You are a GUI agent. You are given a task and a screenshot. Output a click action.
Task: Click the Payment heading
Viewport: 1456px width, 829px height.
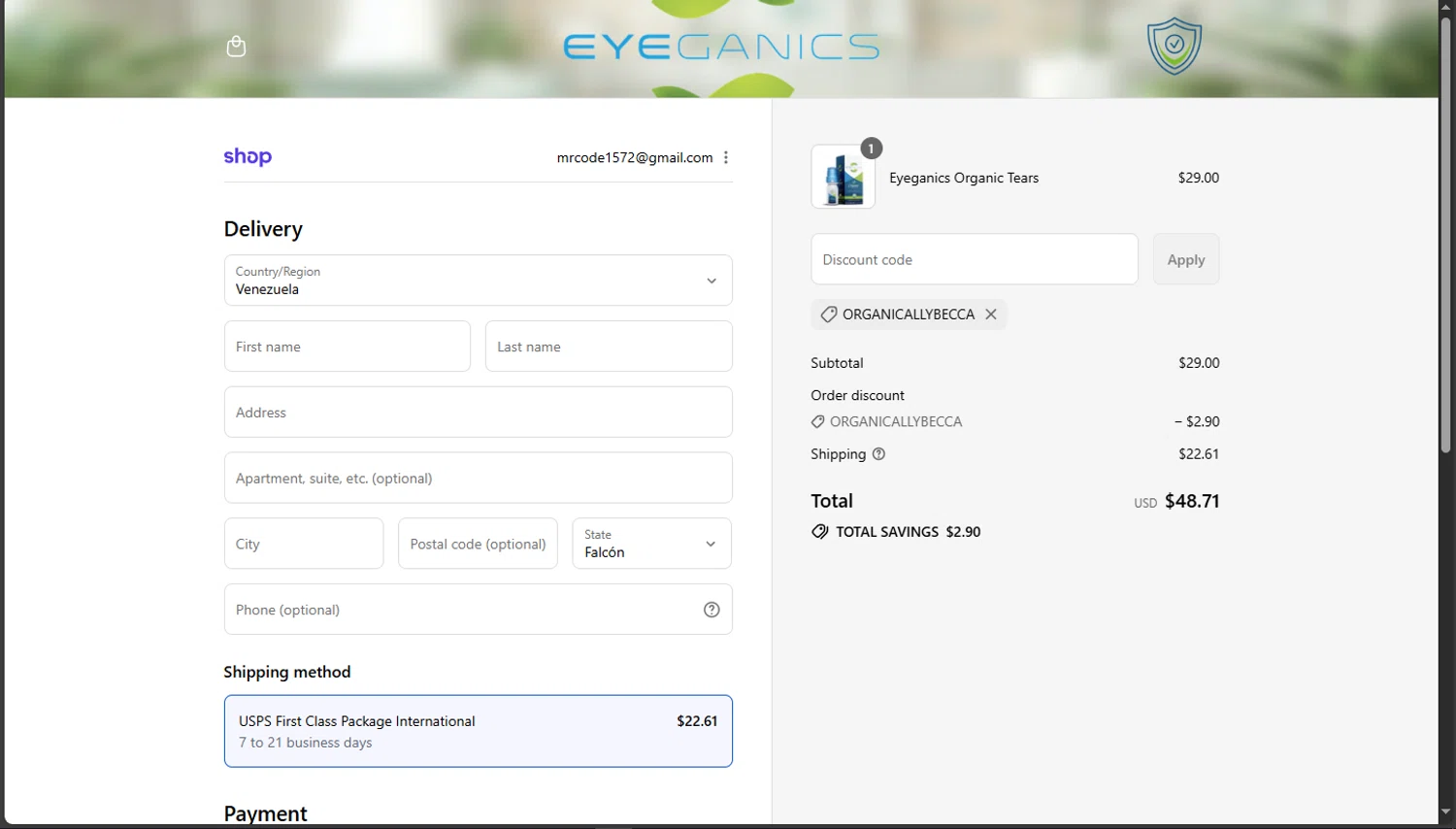click(x=265, y=813)
